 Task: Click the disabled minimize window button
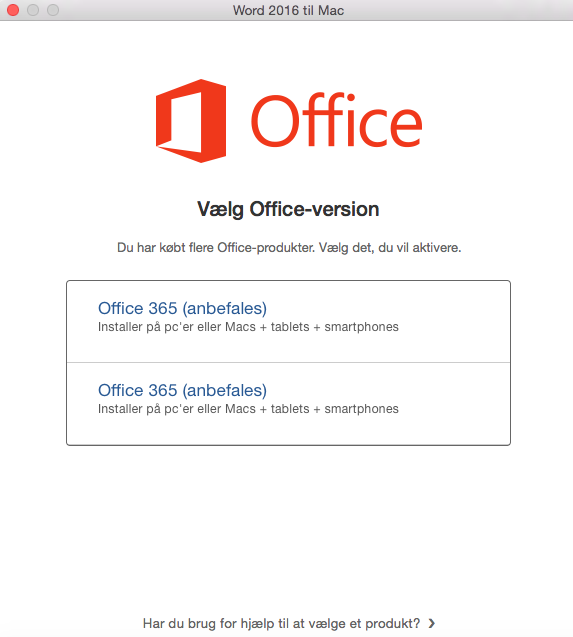[33, 10]
